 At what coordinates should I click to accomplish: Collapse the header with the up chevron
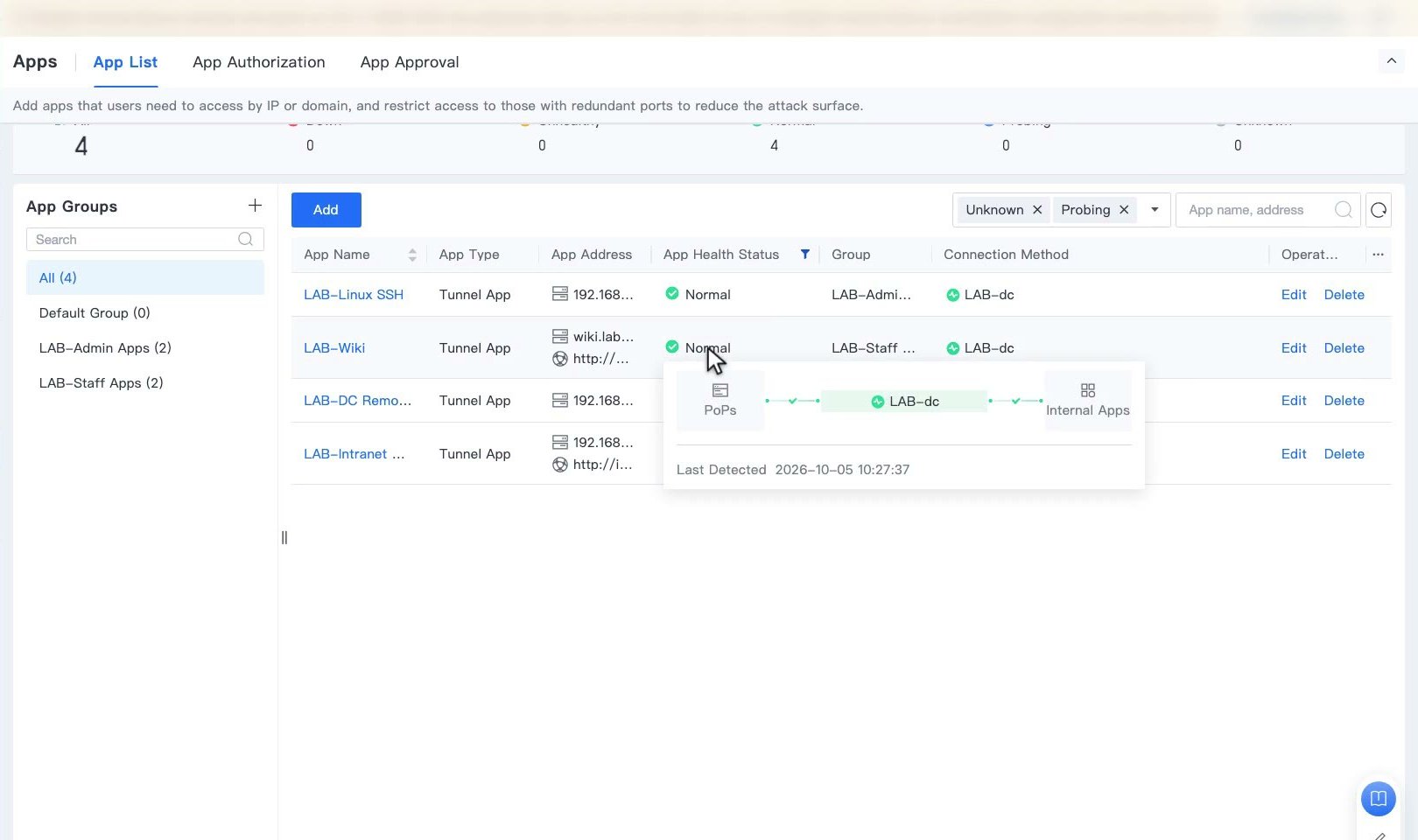coord(1391,61)
